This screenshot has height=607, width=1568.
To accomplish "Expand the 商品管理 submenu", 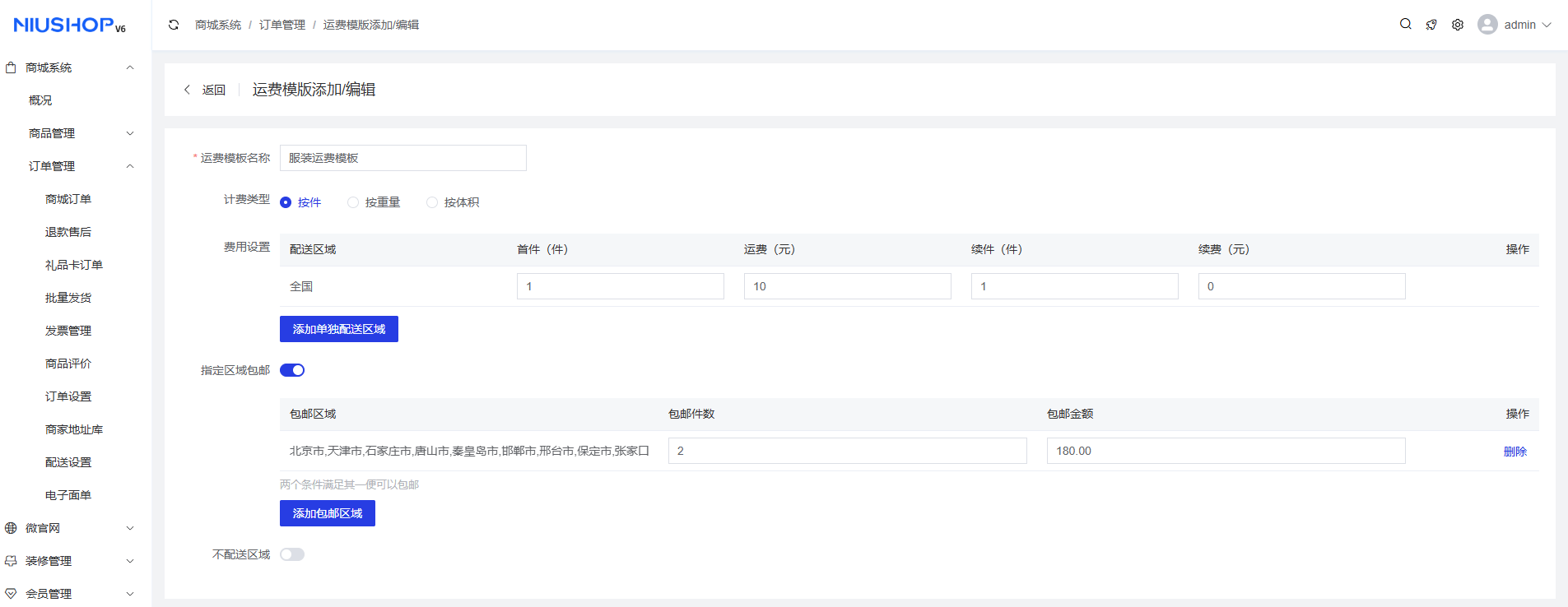I will tap(129, 133).
